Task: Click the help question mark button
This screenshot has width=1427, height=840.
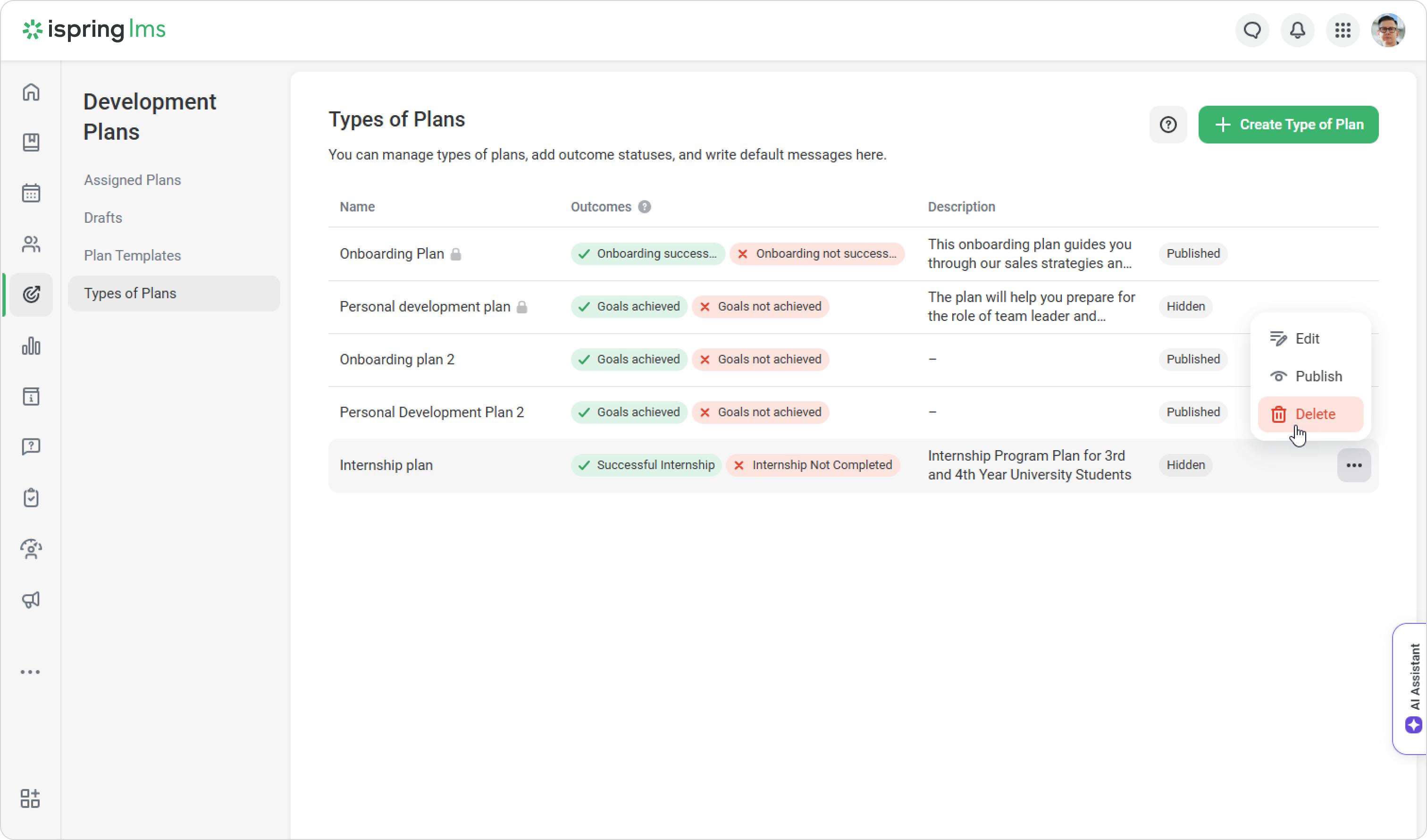Action: (1167, 125)
